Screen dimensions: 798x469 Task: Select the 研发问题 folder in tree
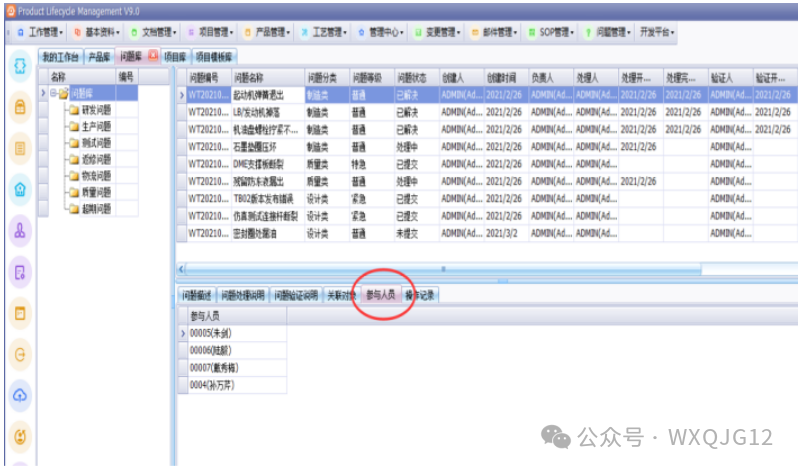96,110
